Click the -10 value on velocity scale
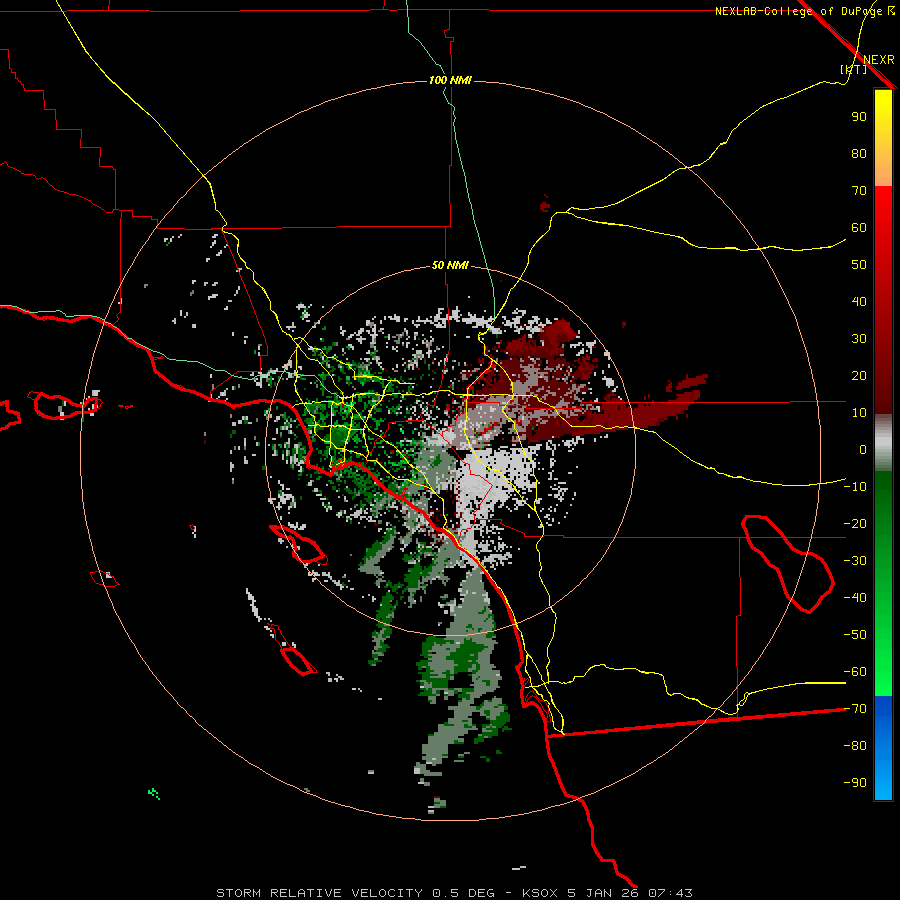Screen dimensions: 900x900 point(855,487)
